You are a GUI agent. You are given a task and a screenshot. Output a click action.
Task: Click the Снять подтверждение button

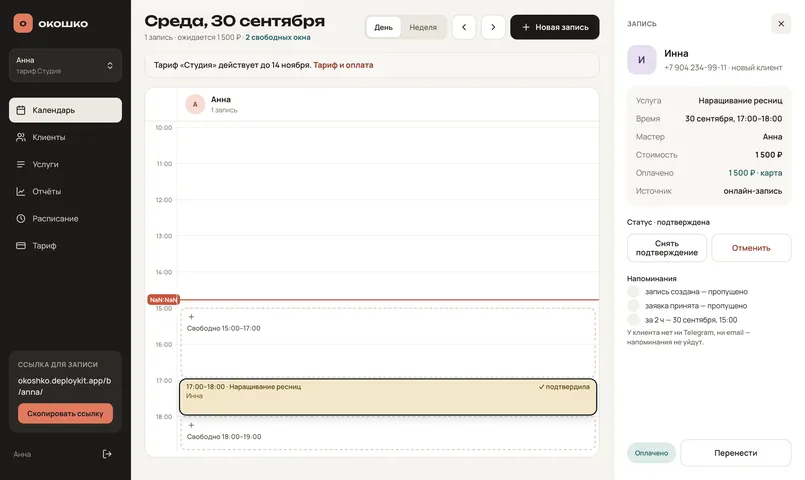tap(667, 248)
